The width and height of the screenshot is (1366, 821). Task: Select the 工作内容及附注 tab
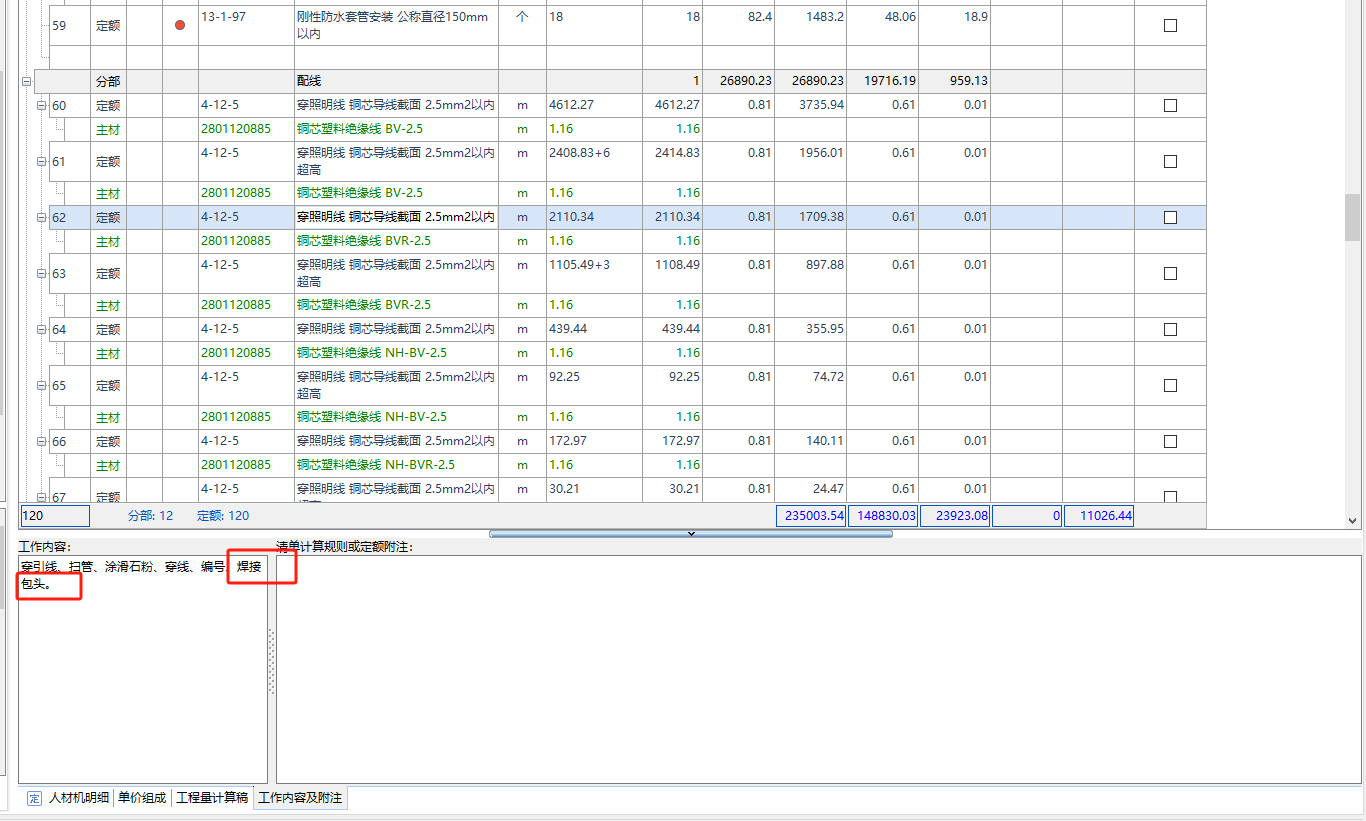click(300, 798)
